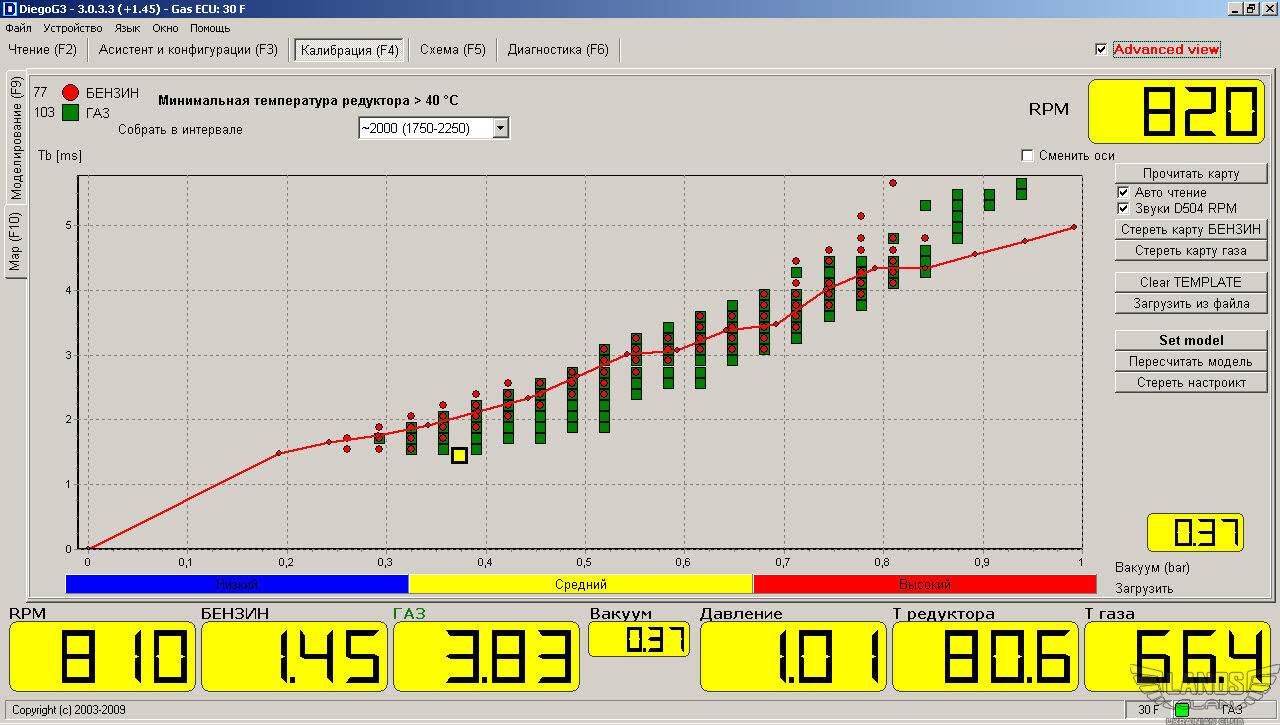
Task: Open the RPM interval ~2000 dropdown
Action: pyautogui.click(x=501, y=128)
